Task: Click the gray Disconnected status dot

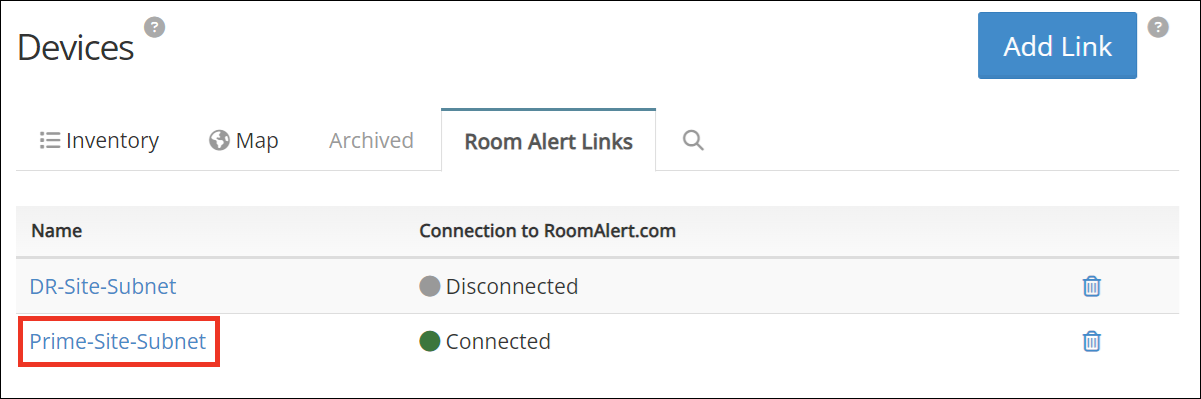Action: (x=430, y=287)
